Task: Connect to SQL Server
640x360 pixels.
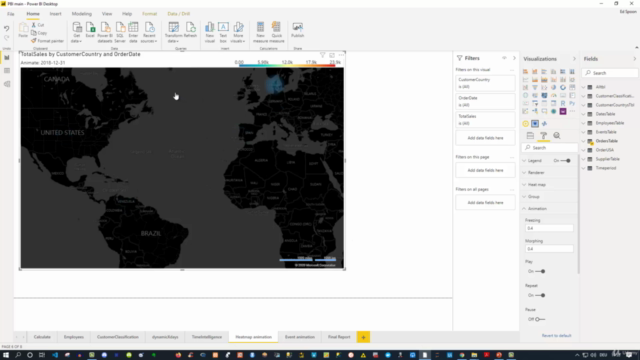Action: [120, 33]
